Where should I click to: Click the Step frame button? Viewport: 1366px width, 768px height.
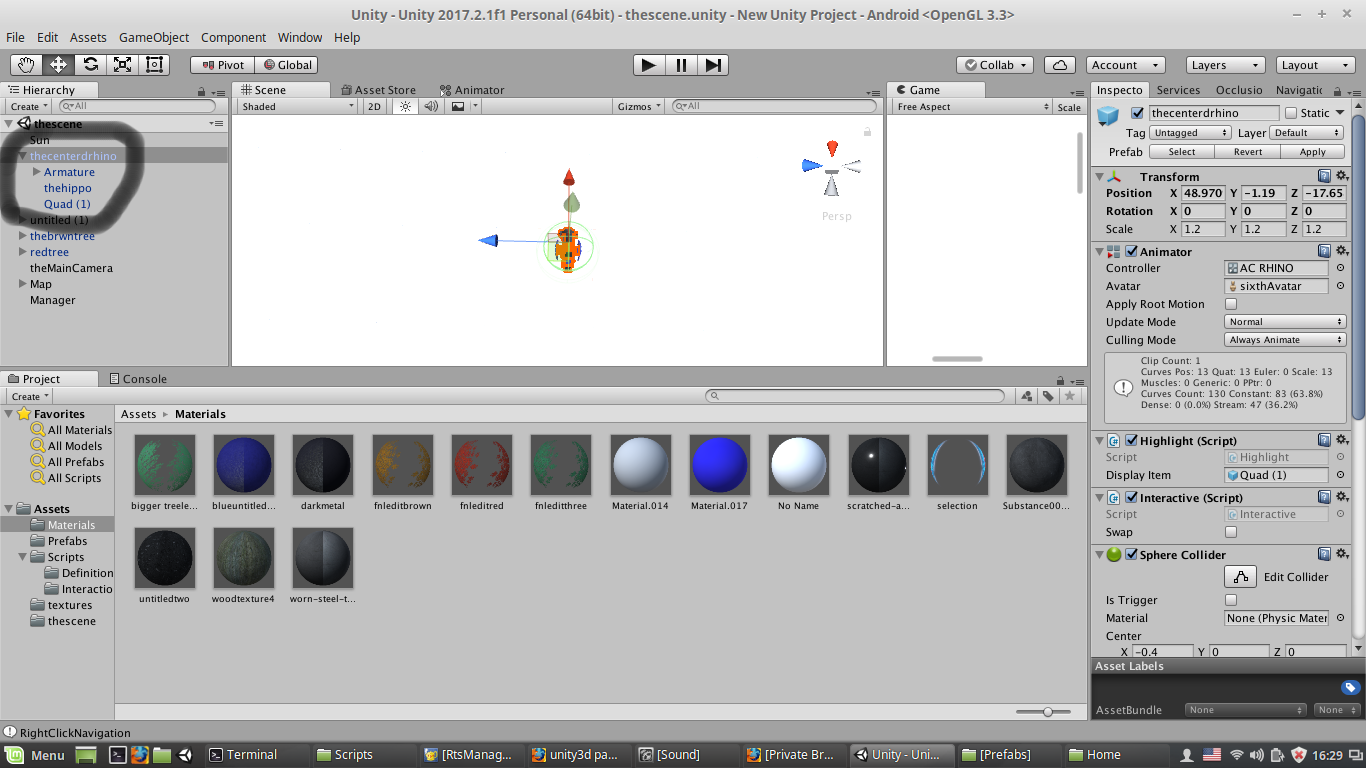point(712,65)
